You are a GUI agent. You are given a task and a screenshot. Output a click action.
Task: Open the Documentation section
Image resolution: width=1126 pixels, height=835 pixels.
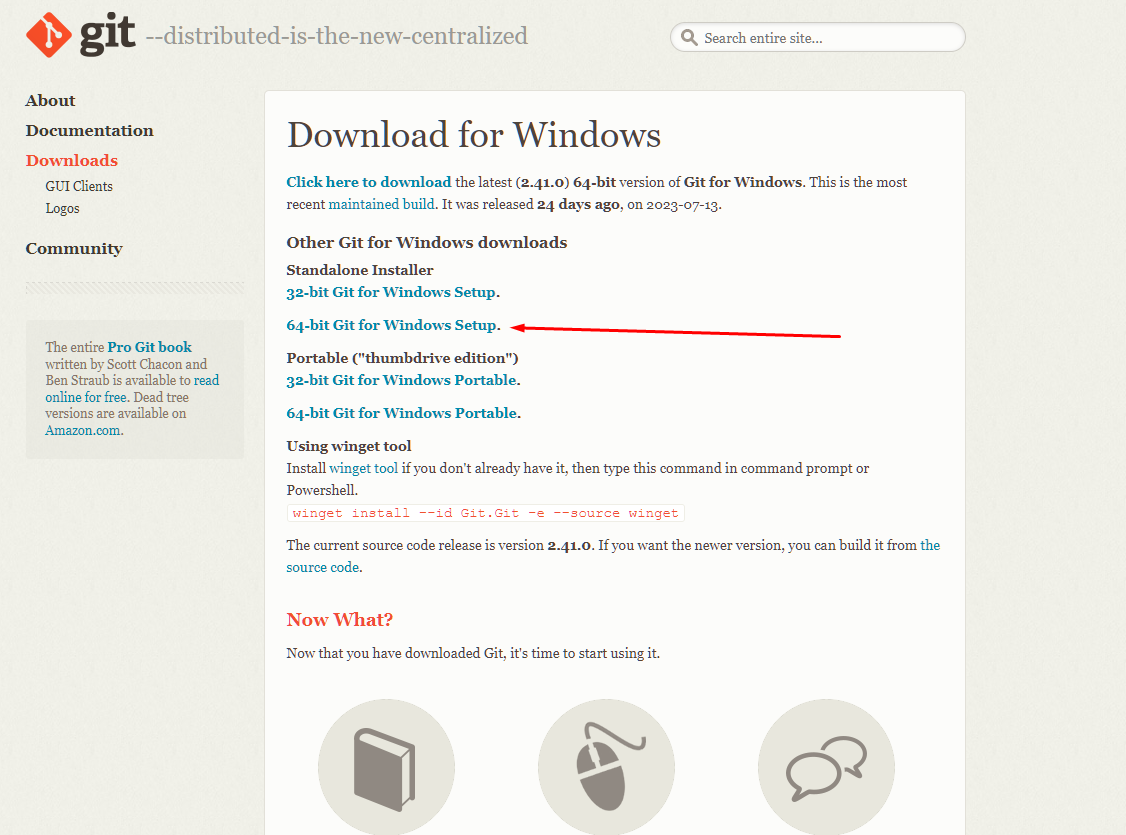point(90,131)
